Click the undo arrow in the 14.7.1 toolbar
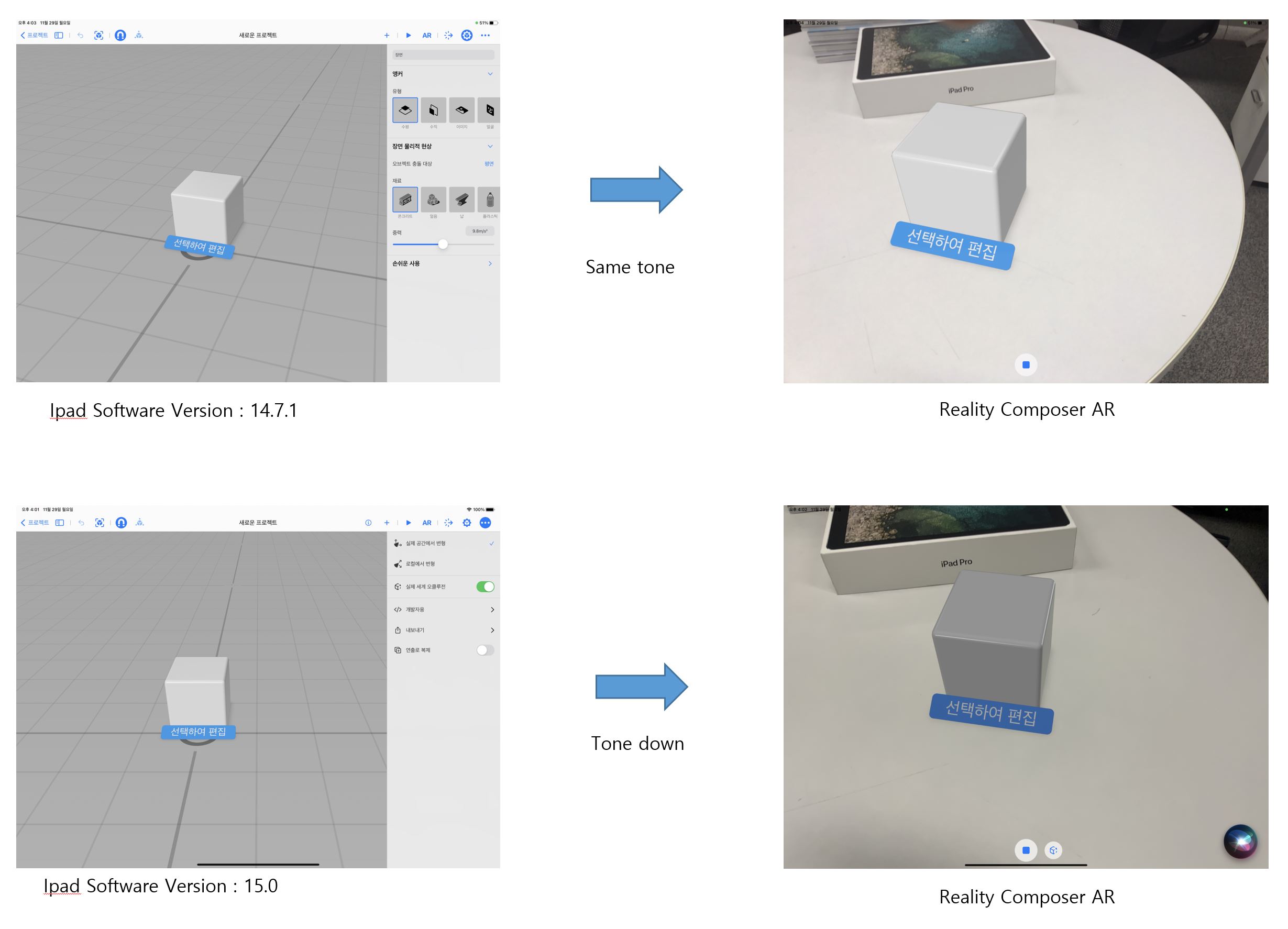This screenshot has height=929, width=1288. click(81, 35)
